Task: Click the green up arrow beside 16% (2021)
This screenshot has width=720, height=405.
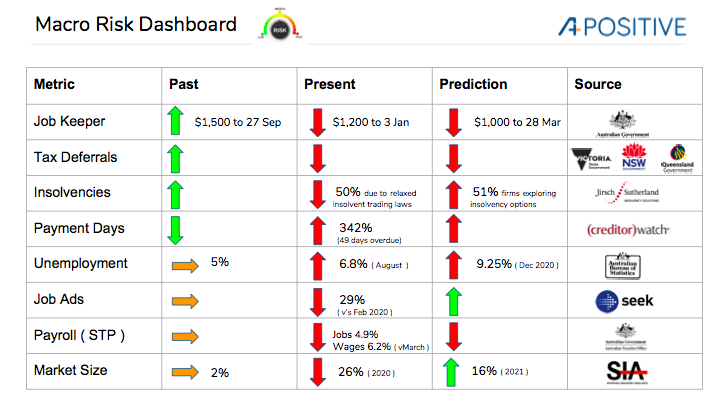Action: coord(454,372)
